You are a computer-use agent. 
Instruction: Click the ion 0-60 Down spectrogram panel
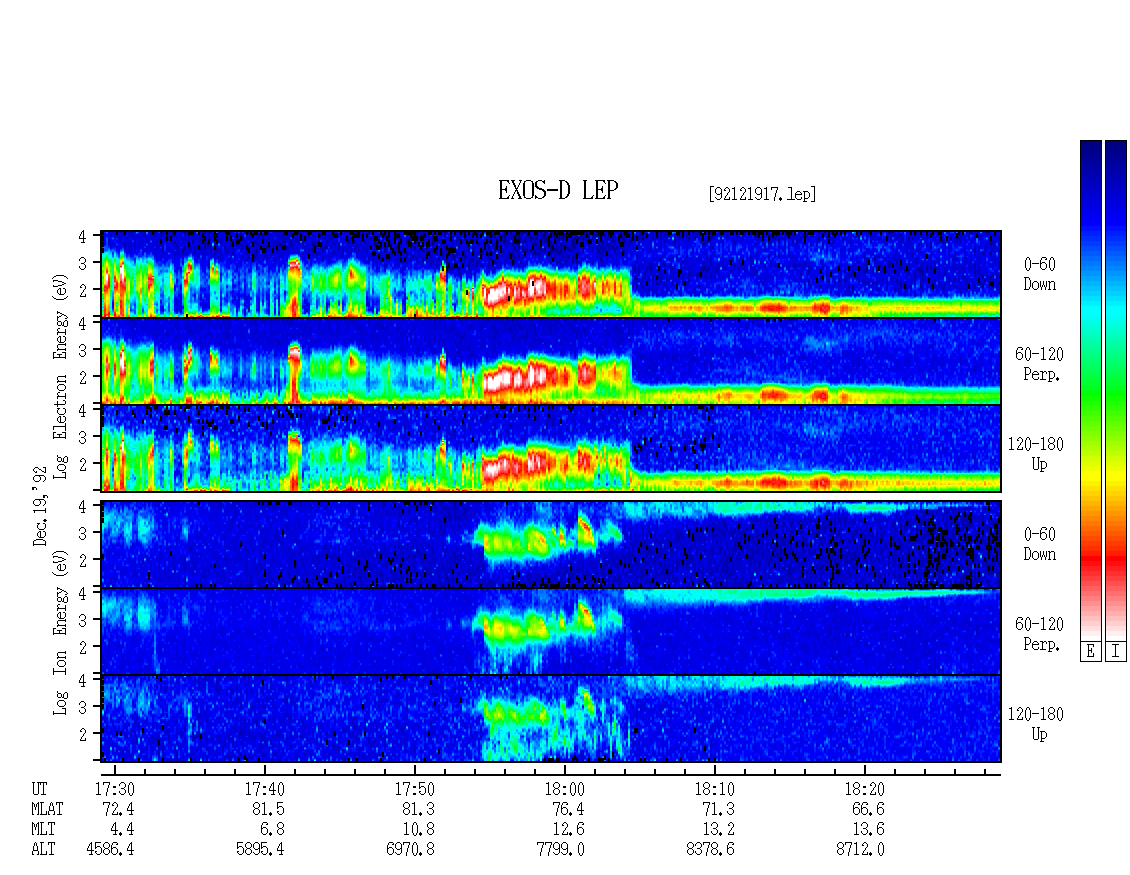pos(551,544)
